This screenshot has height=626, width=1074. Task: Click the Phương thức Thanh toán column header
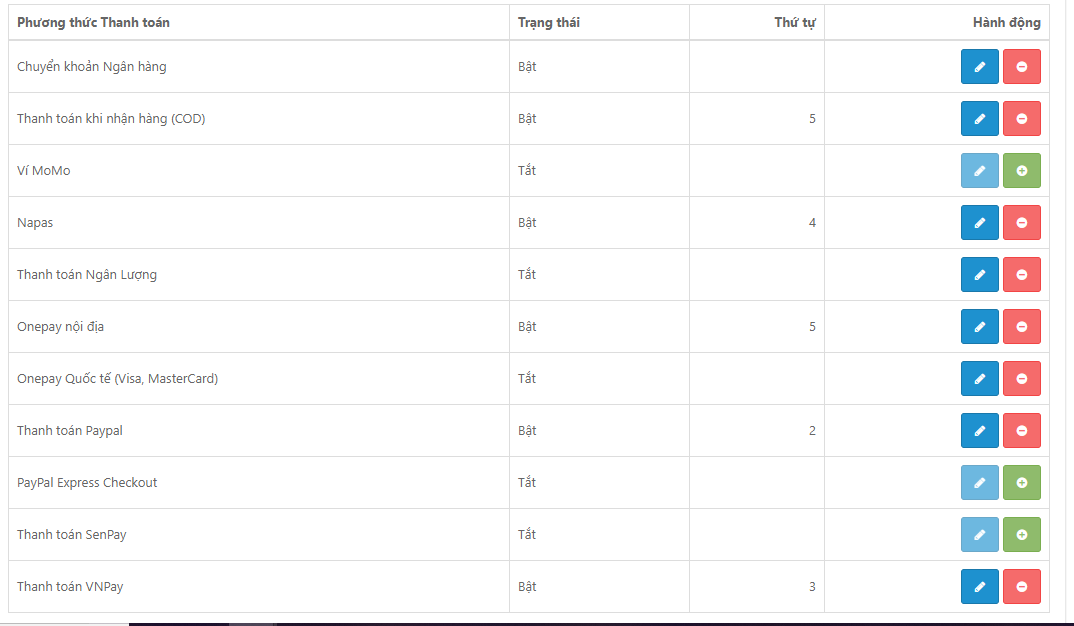pyautogui.click(x=93, y=23)
